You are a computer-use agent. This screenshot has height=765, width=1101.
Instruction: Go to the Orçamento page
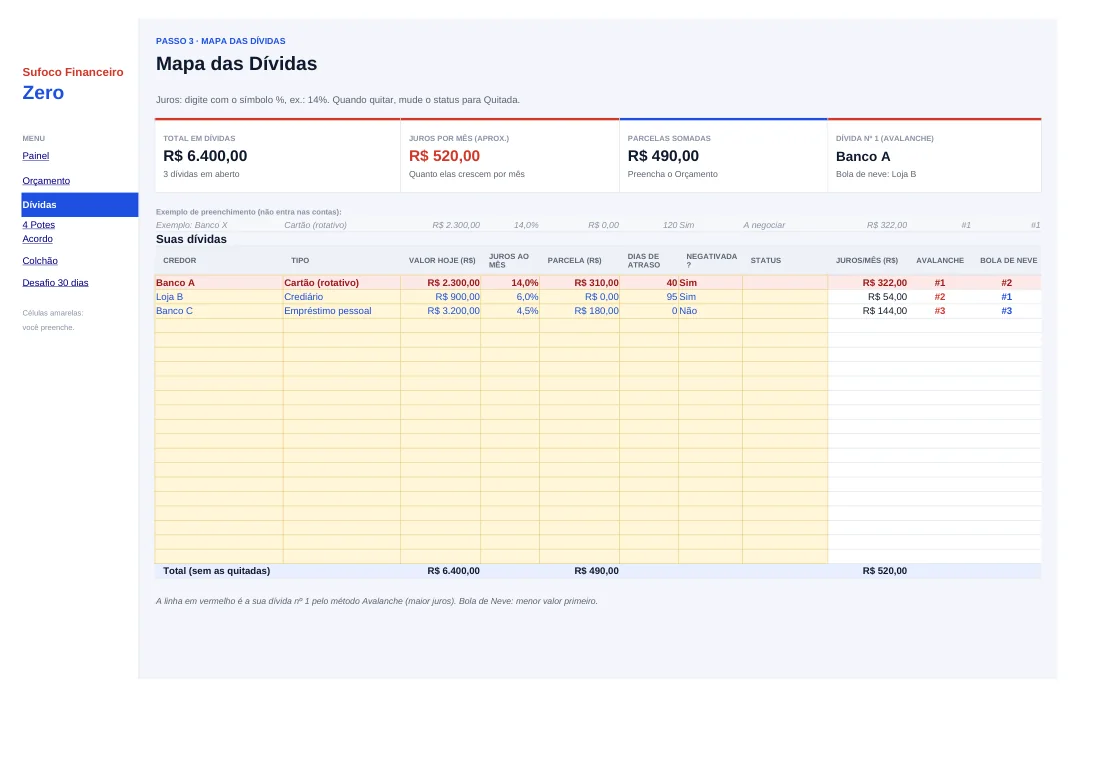(46, 181)
